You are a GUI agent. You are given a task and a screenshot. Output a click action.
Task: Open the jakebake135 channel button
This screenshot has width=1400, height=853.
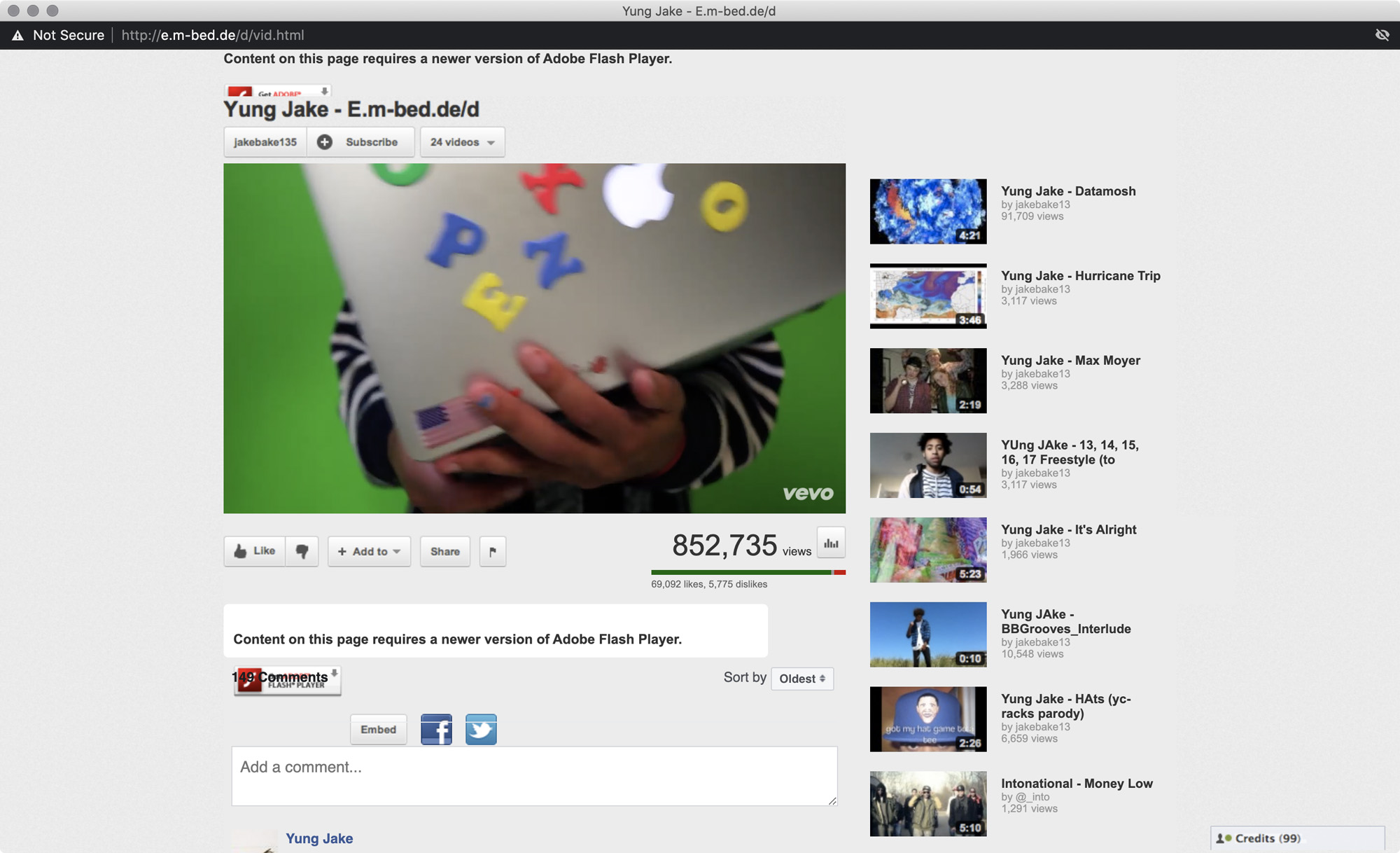tap(265, 142)
